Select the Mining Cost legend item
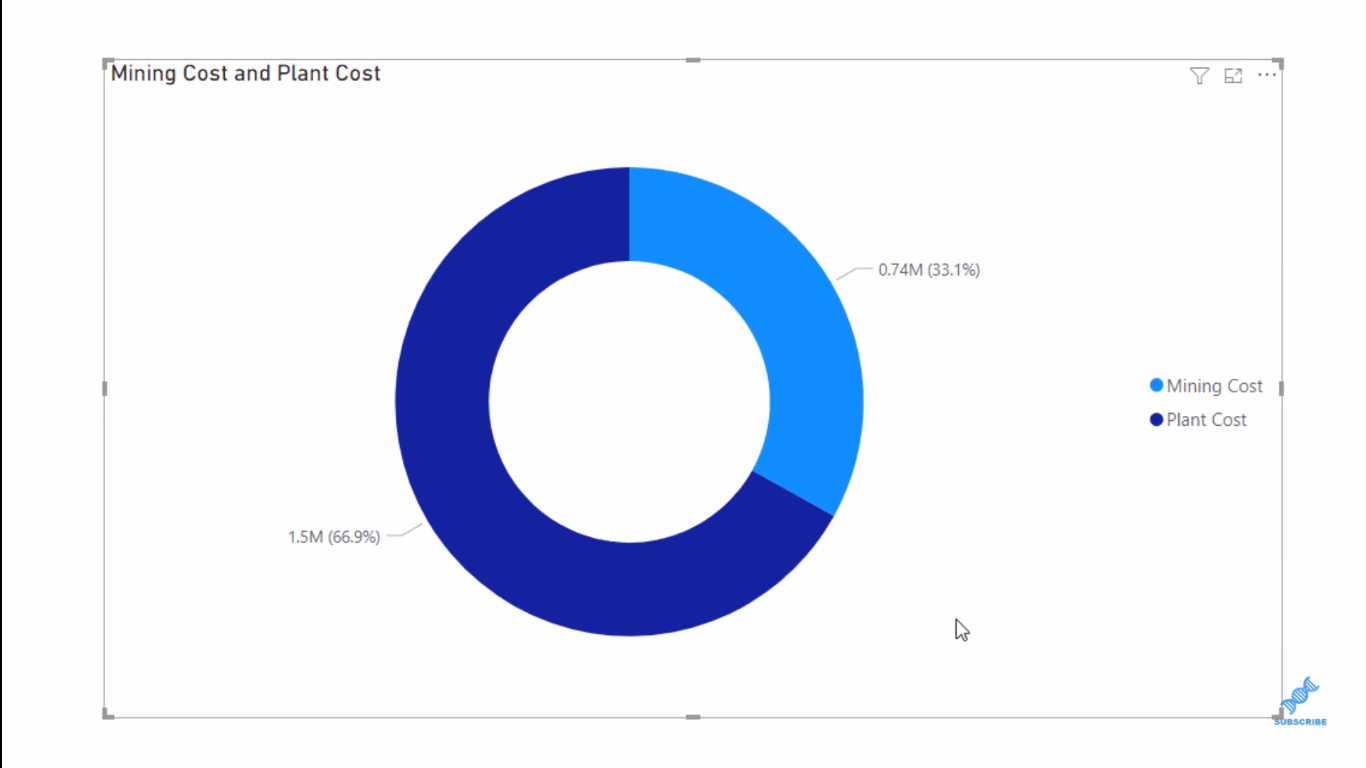Image resolution: width=1366 pixels, height=768 pixels. point(1206,386)
